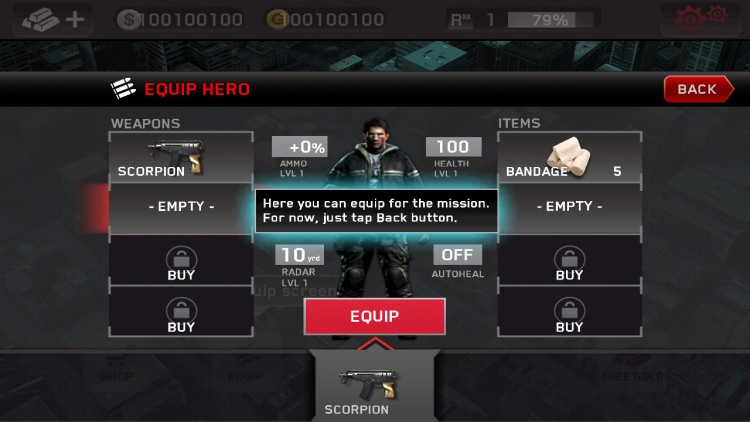Click the red BACK button

698,89
